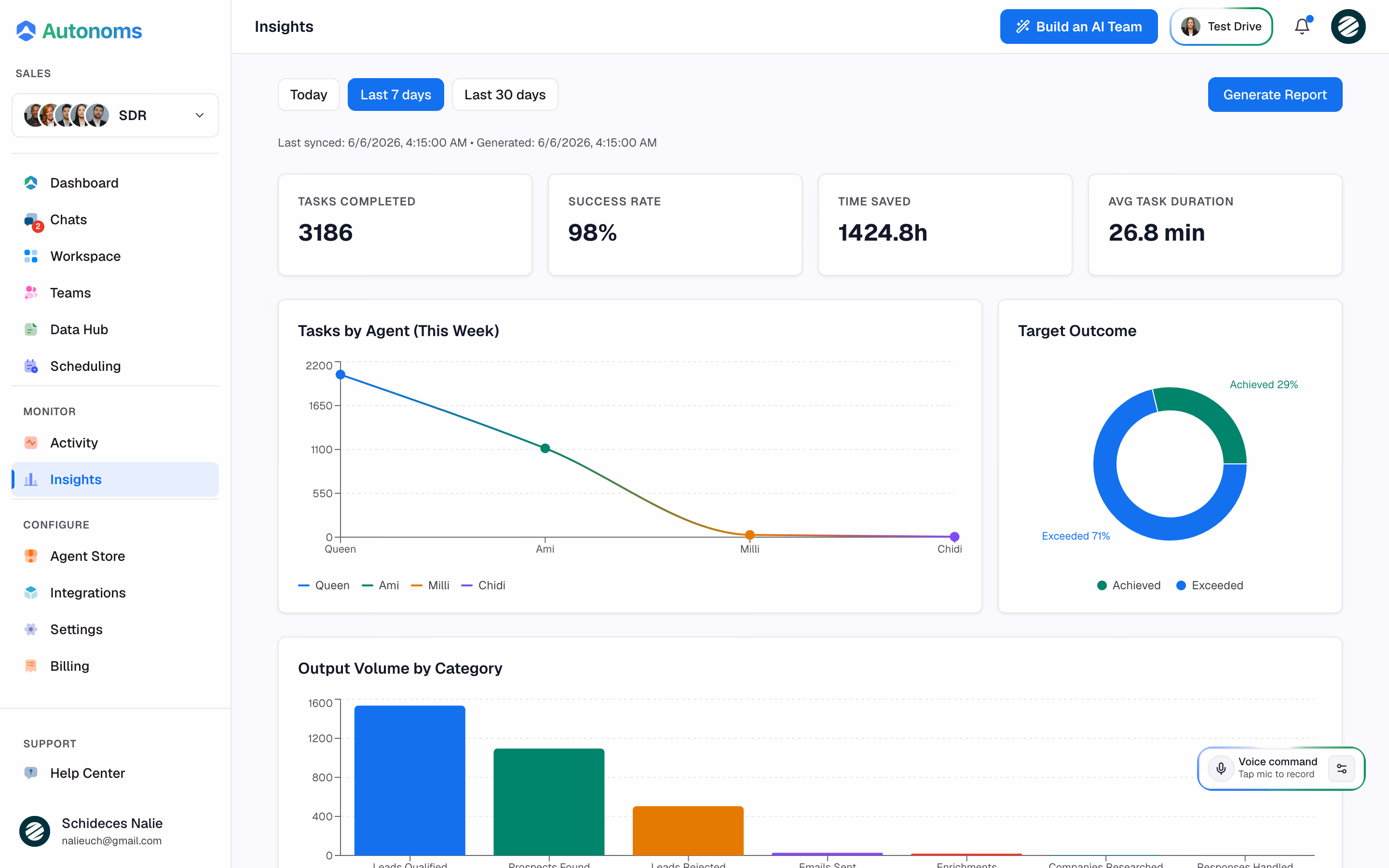Toggle Milli series in chart legend
The width and height of the screenshot is (1389, 868).
point(430,585)
